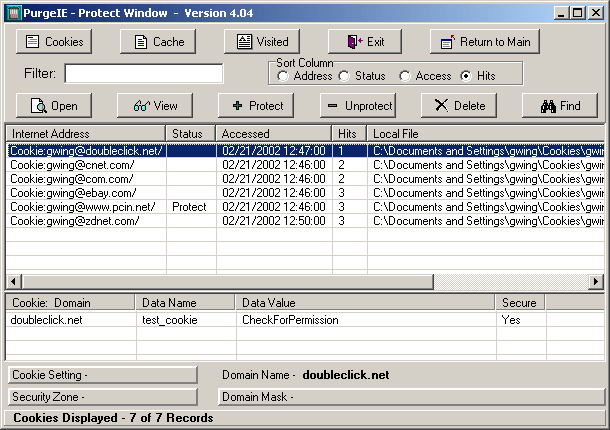
Task: Click the Secure column header
Action: 521,303
